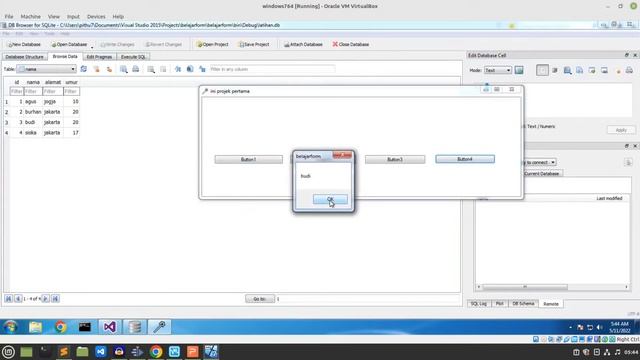Click the Sublime Text icon in host panel

pos(64,351)
